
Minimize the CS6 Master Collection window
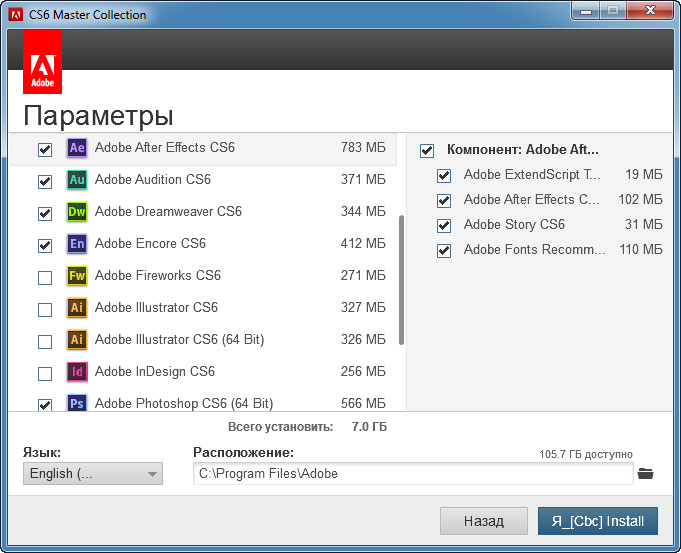point(586,10)
